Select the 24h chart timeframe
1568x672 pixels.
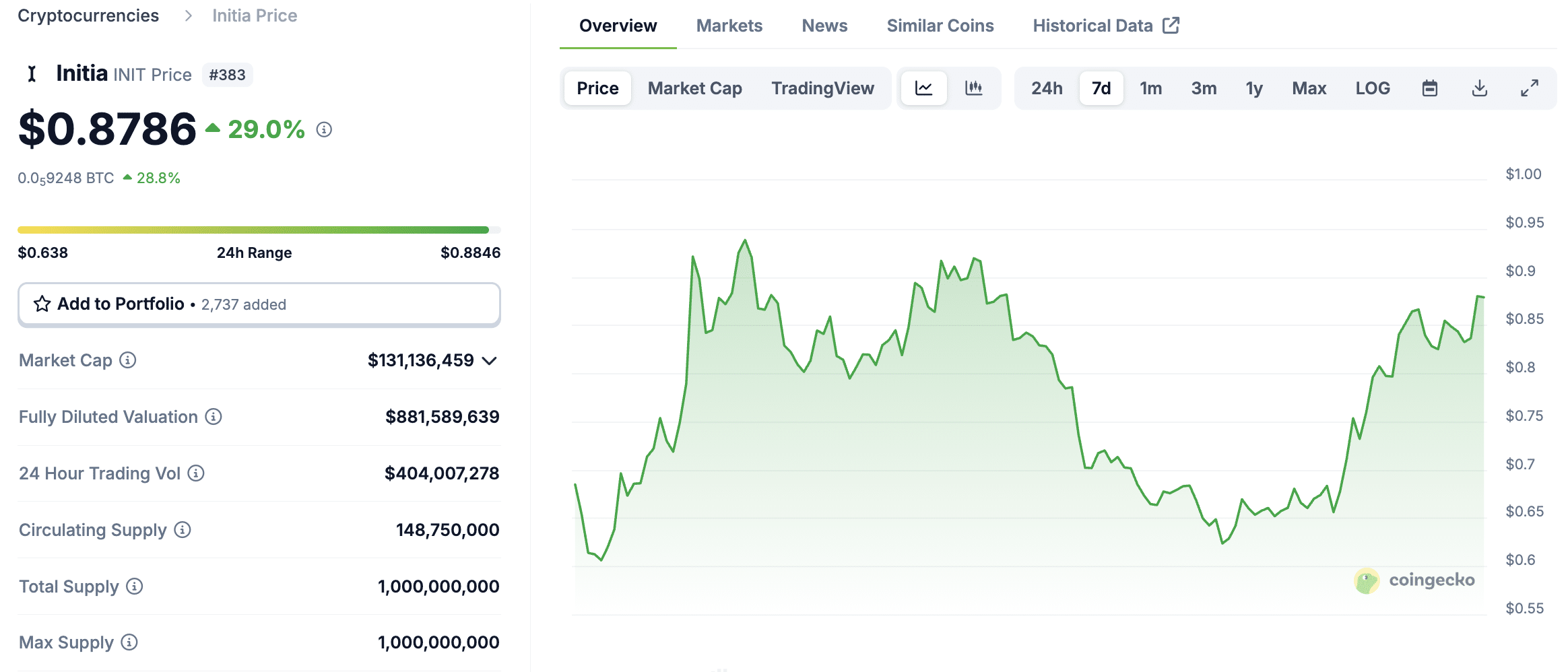(1046, 88)
